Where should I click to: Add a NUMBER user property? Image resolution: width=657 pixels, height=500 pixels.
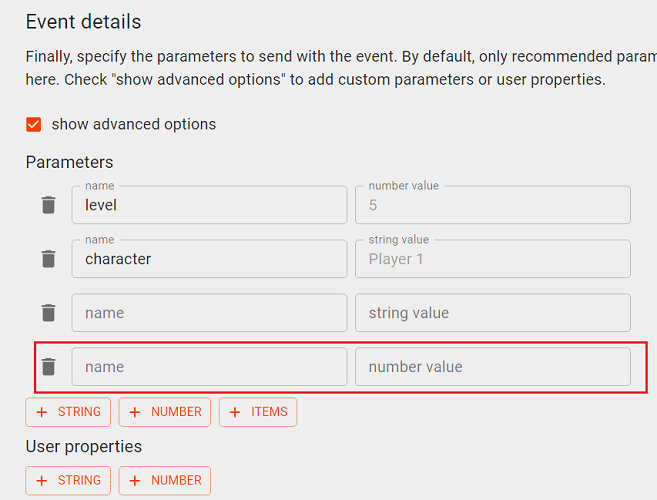pos(165,480)
